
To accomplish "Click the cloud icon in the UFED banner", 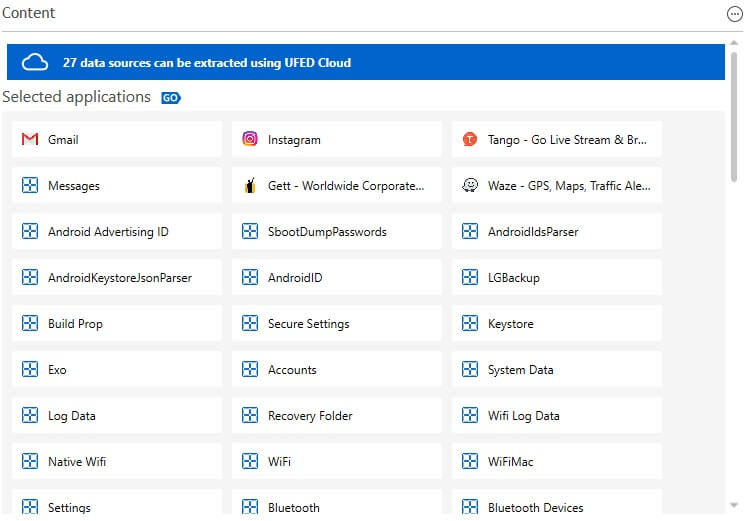I will pos(35,62).
